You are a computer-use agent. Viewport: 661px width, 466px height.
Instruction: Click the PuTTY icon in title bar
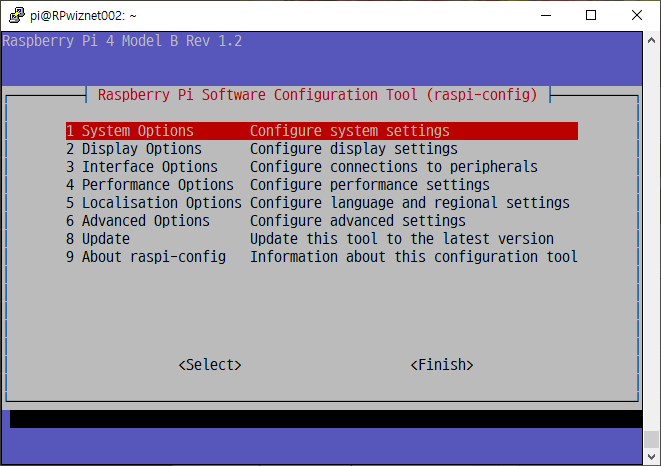(16, 16)
